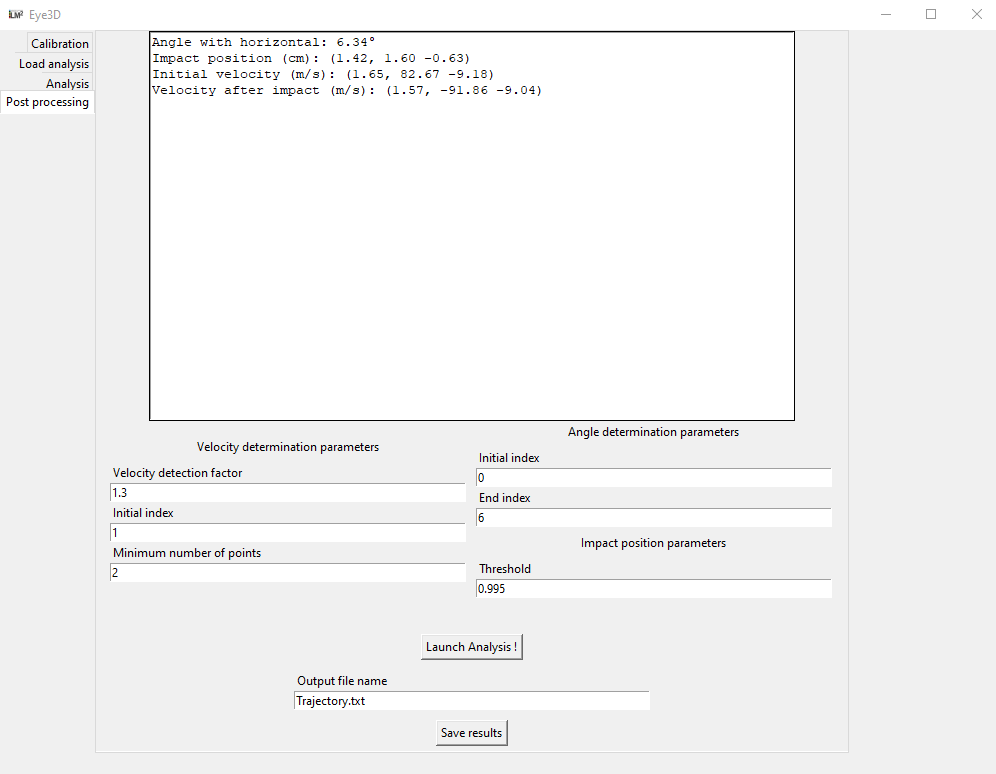Focus the Velocity detection factor field
The image size is (996, 774).
(x=288, y=493)
